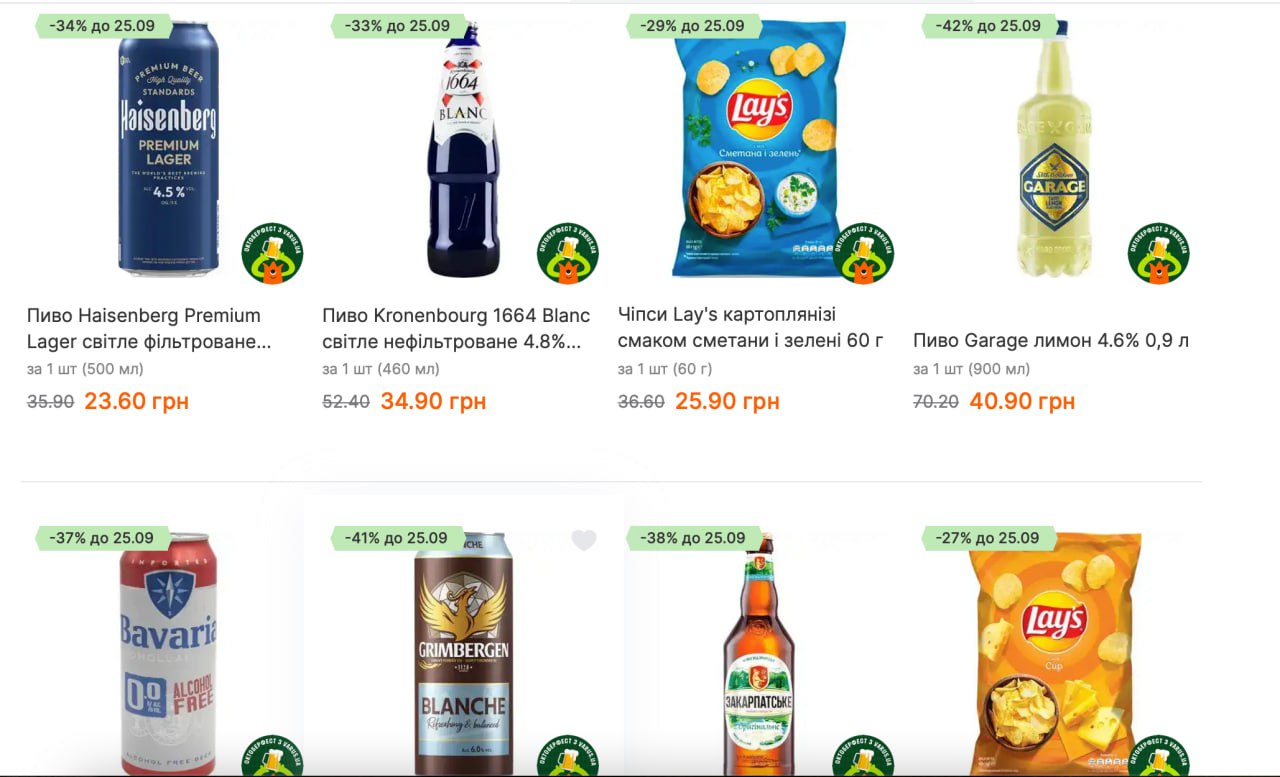Image resolution: width=1280 pixels, height=777 pixels.
Task: Click the 23.60 грн sale price
Action: (136, 401)
